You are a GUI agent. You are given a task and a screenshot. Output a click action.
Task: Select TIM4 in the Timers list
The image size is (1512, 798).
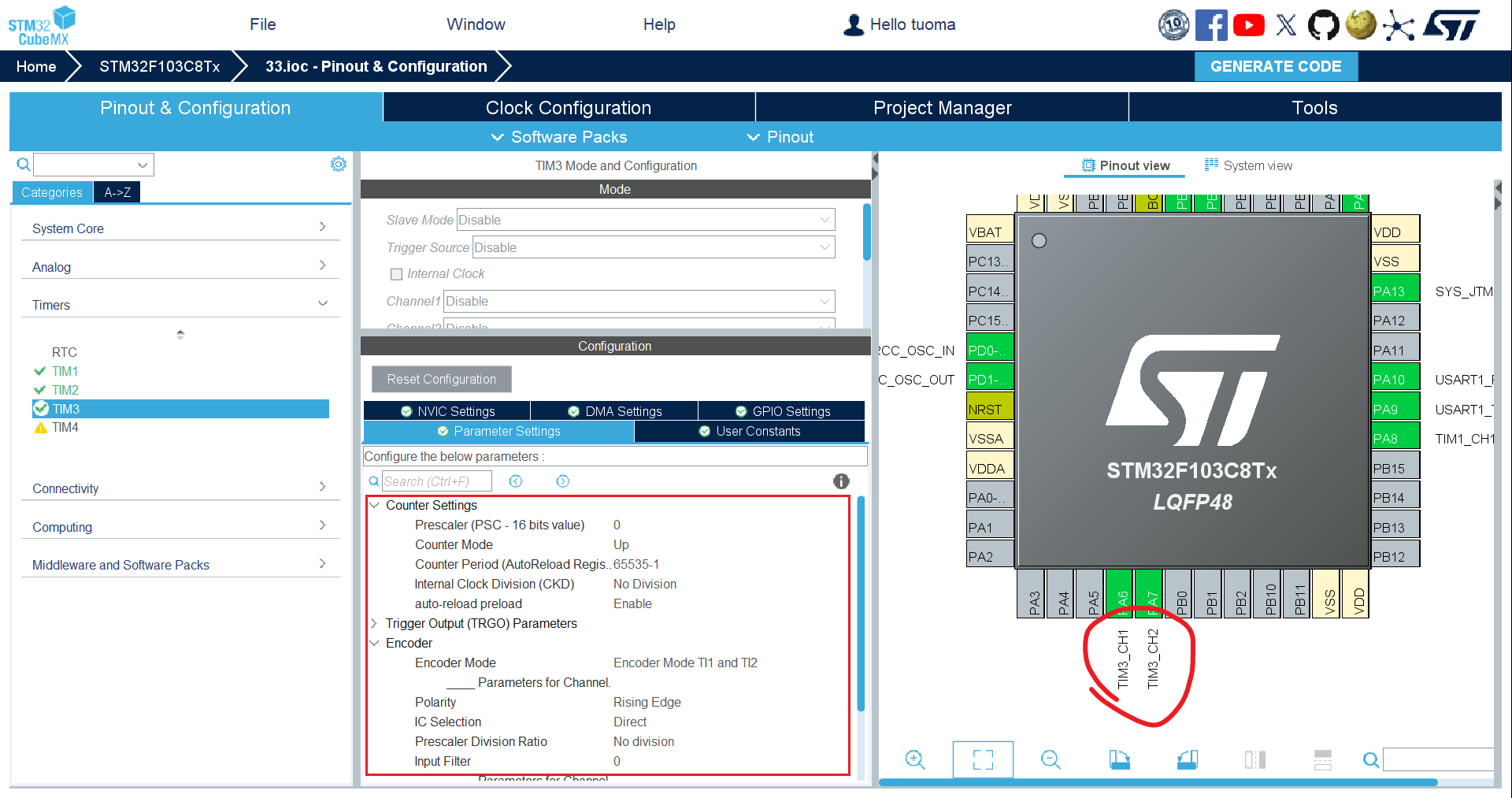click(65, 427)
